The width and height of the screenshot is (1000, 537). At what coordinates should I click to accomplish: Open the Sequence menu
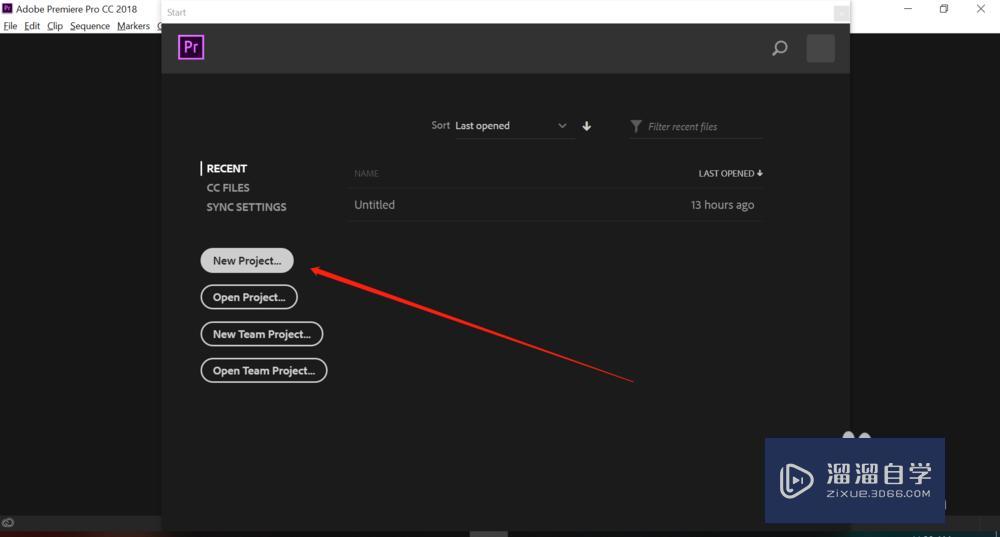point(90,26)
